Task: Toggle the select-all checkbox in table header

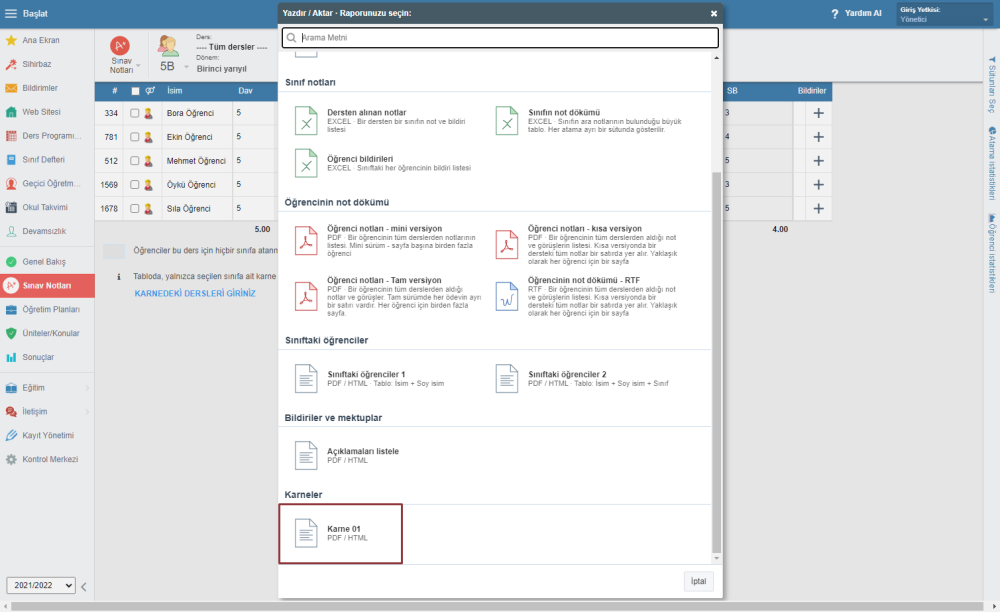Action: (135, 91)
